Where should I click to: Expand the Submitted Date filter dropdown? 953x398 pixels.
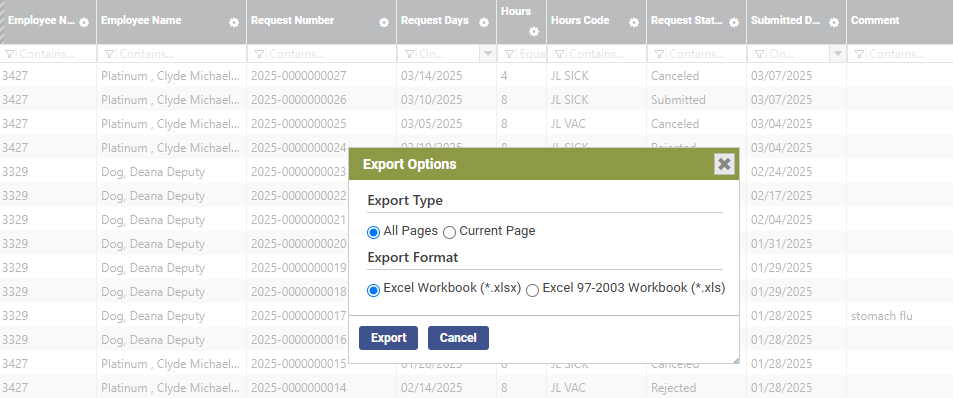coord(838,53)
